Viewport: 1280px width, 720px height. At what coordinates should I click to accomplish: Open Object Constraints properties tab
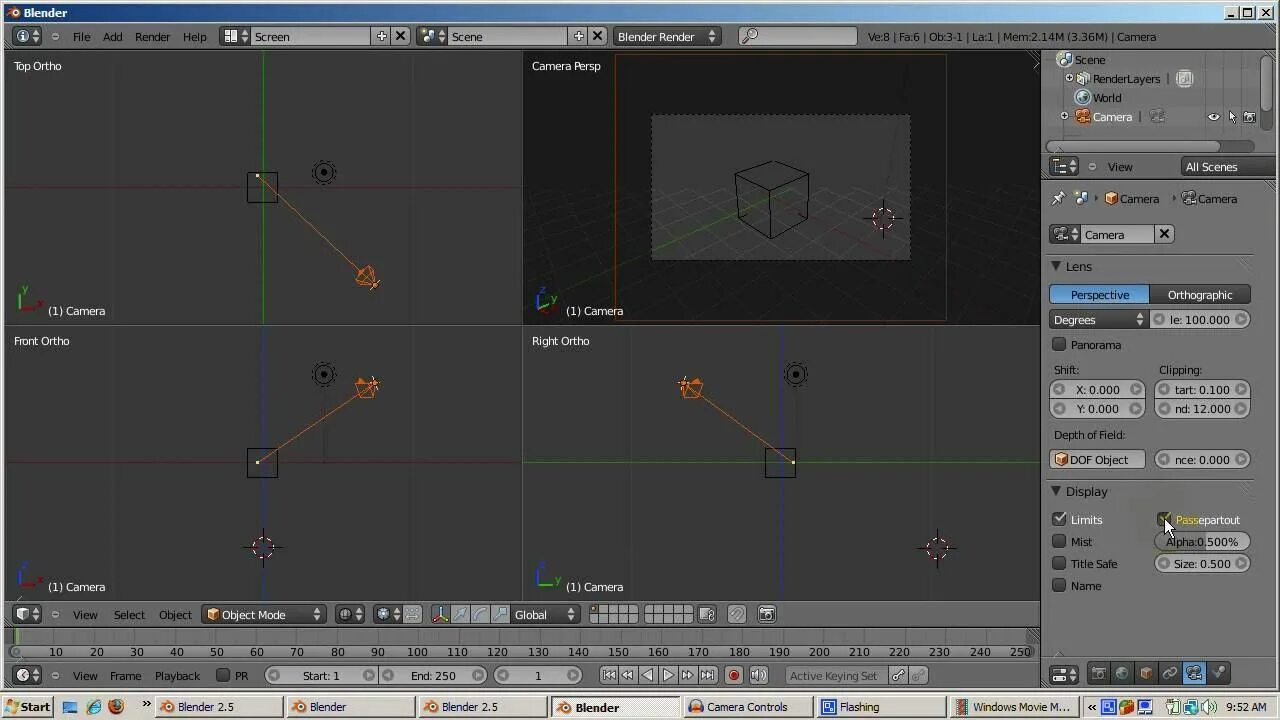(1170, 673)
